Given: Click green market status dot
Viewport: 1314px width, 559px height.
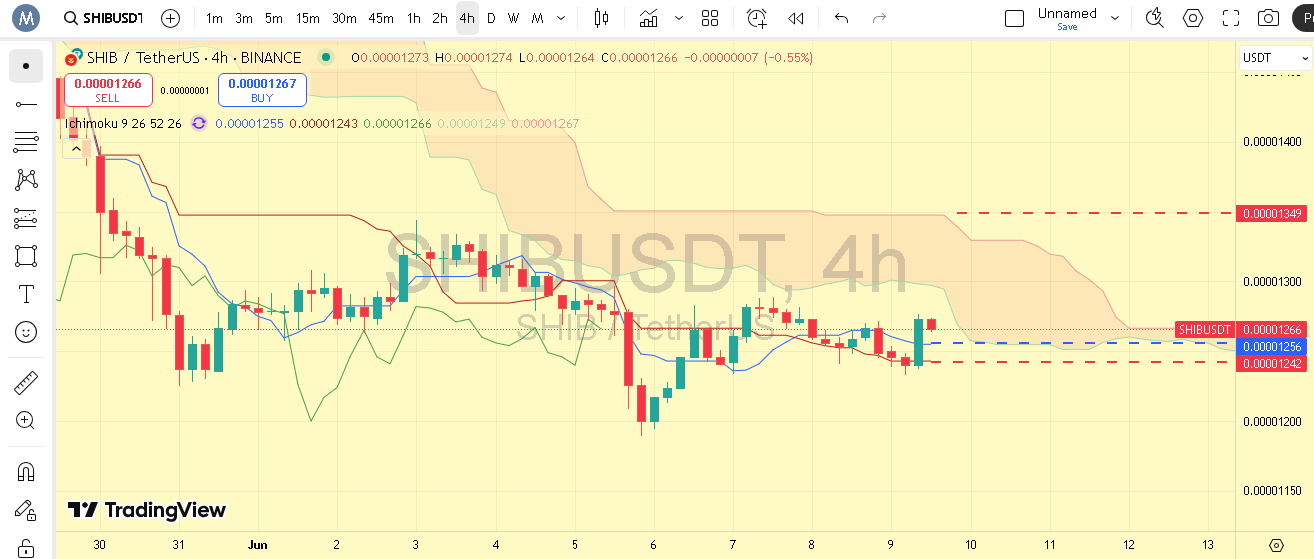Looking at the screenshot, I should 324,58.
